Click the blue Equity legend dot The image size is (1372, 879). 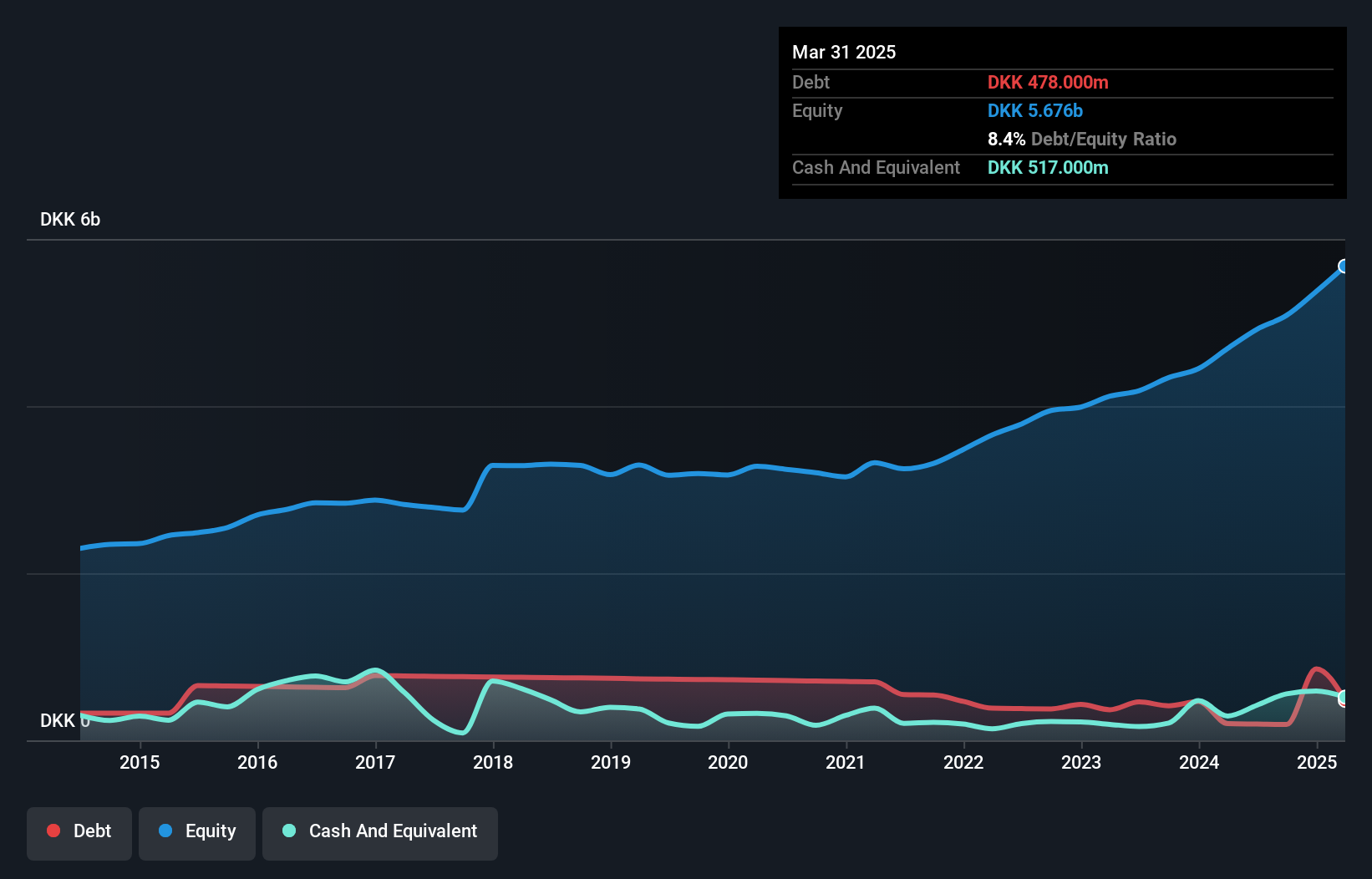(165, 831)
